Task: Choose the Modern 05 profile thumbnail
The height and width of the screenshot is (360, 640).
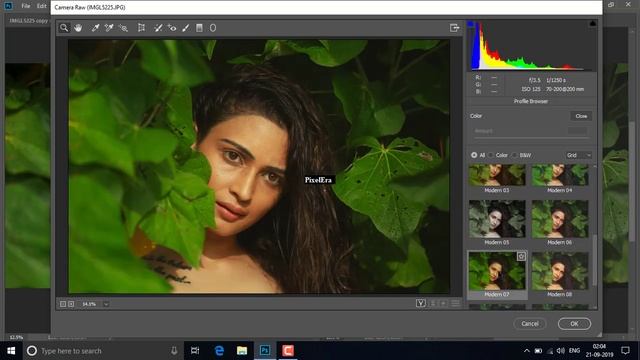Action: pos(497,219)
